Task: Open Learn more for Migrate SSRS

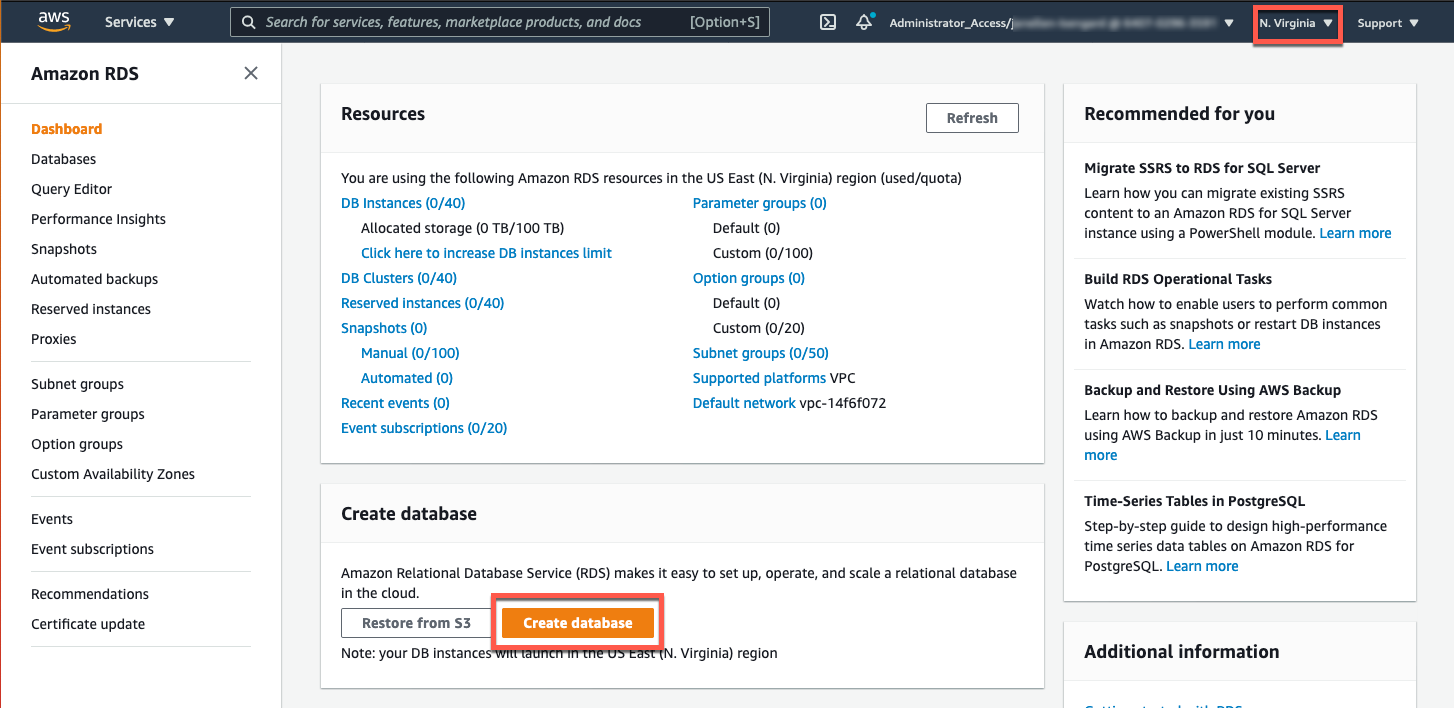Action: [x=1355, y=233]
